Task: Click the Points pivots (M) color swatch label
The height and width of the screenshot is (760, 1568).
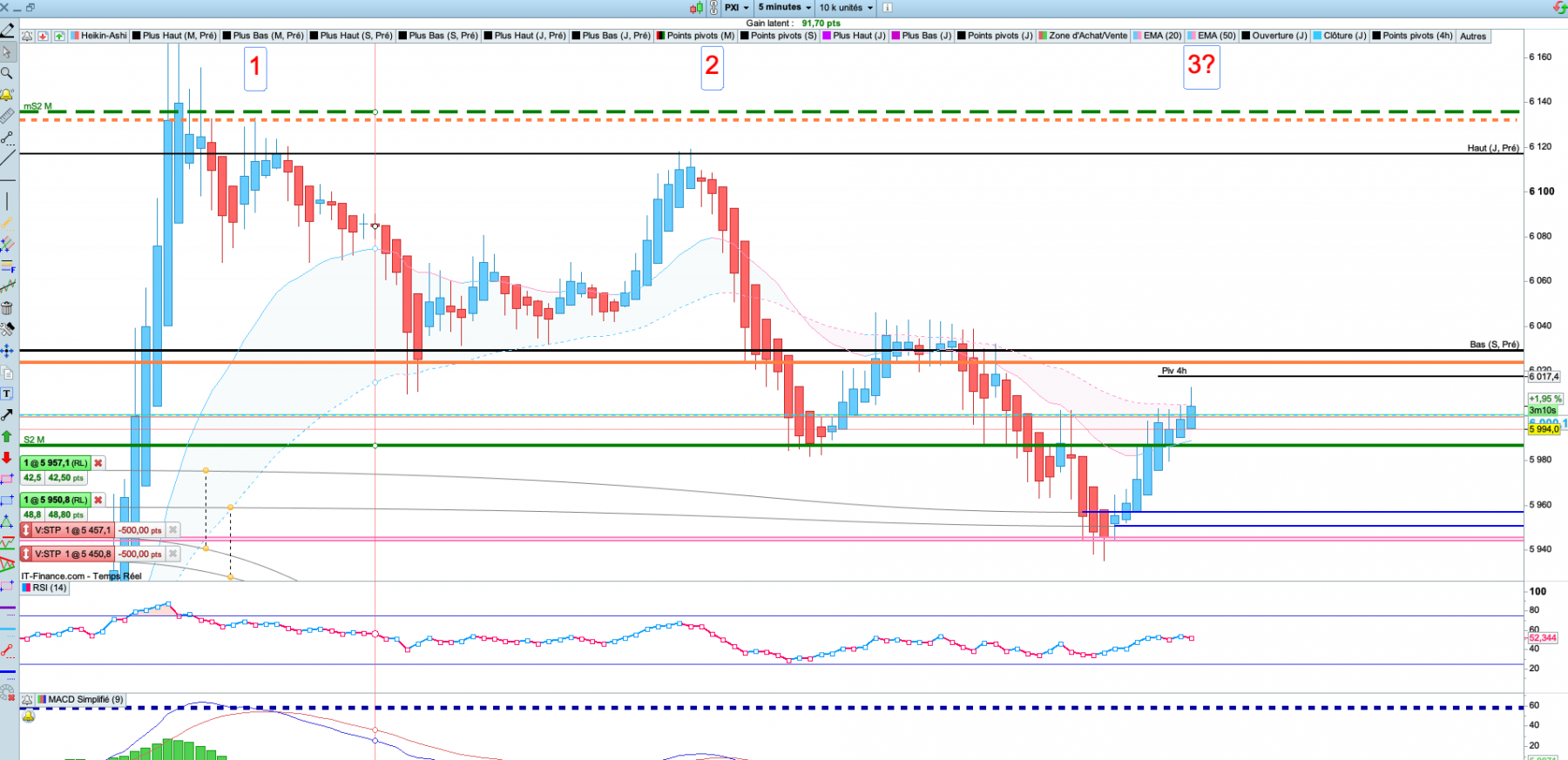Action: coord(695,36)
